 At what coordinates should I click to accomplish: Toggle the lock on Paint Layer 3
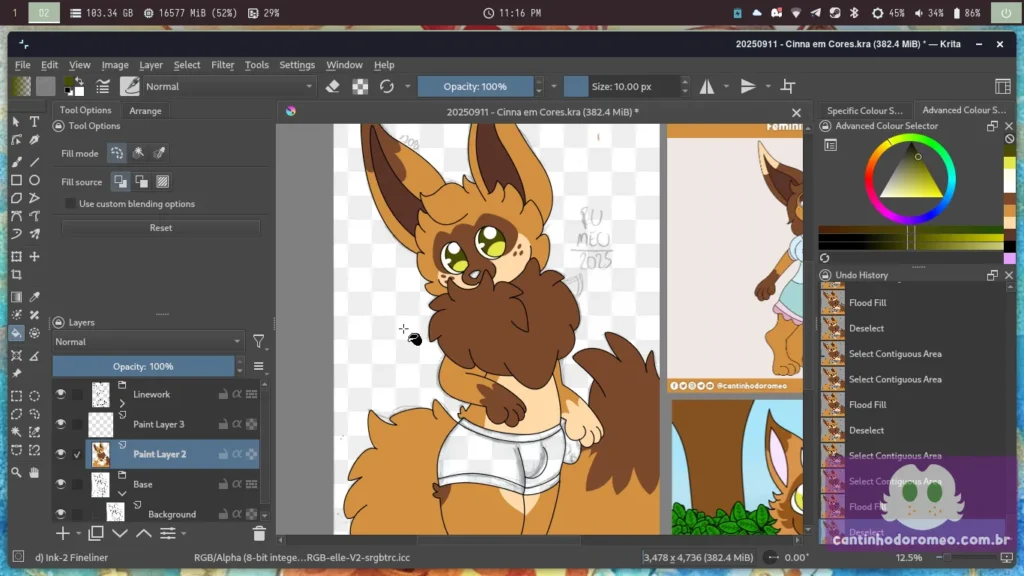223,424
